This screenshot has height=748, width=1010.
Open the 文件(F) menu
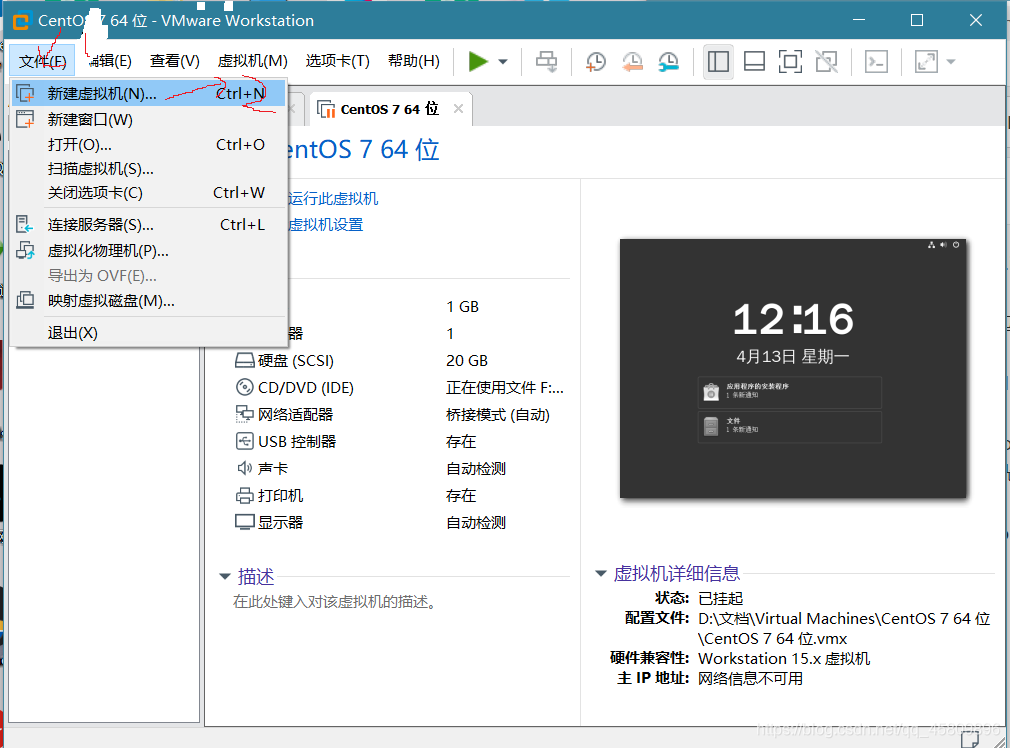(43, 61)
